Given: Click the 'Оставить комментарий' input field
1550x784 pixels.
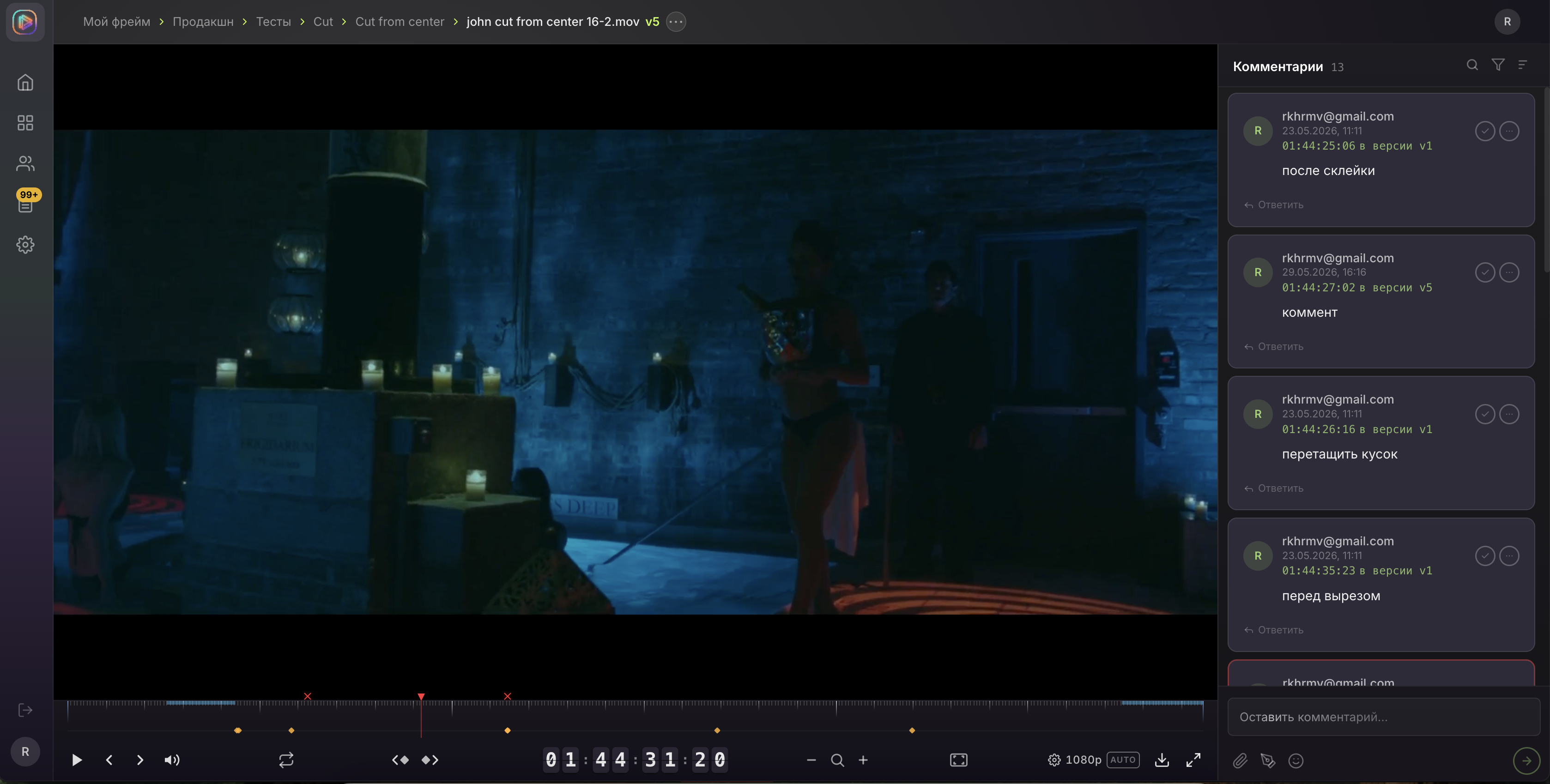Looking at the screenshot, I should (x=1383, y=717).
